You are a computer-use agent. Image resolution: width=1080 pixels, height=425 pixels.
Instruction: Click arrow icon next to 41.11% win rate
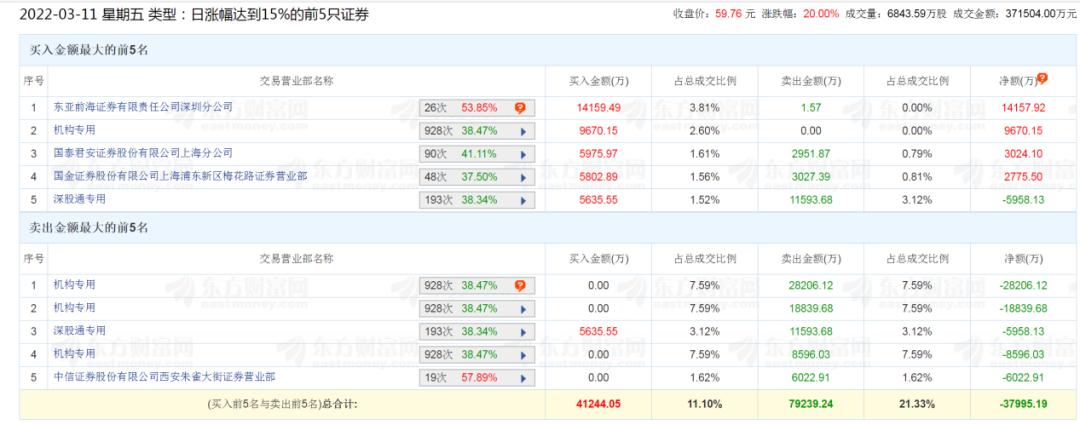[x=520, y=153]
